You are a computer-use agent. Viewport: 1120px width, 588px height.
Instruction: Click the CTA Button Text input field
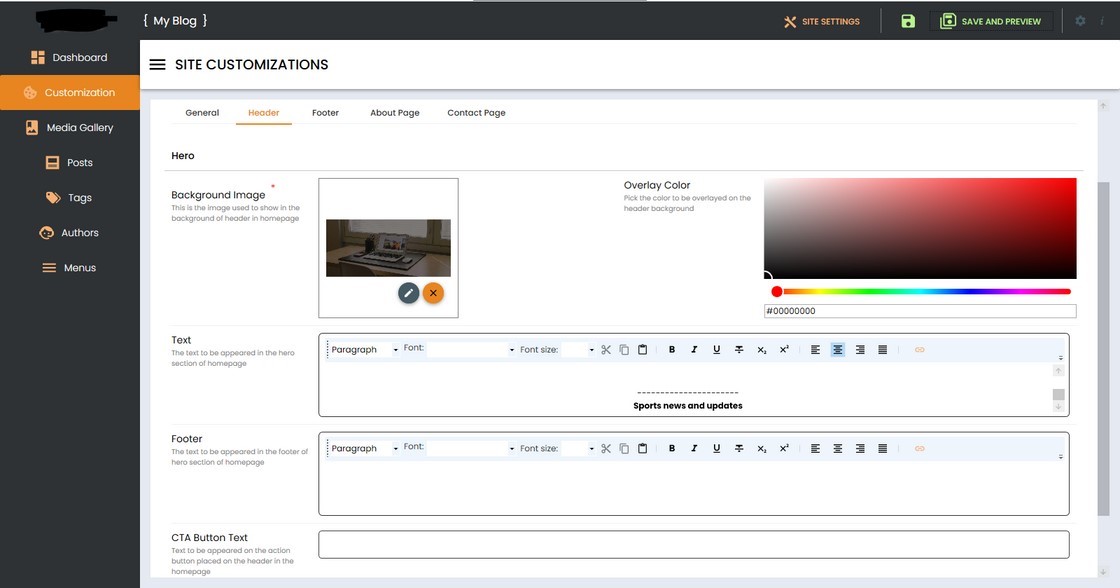(x=693, y=544)
